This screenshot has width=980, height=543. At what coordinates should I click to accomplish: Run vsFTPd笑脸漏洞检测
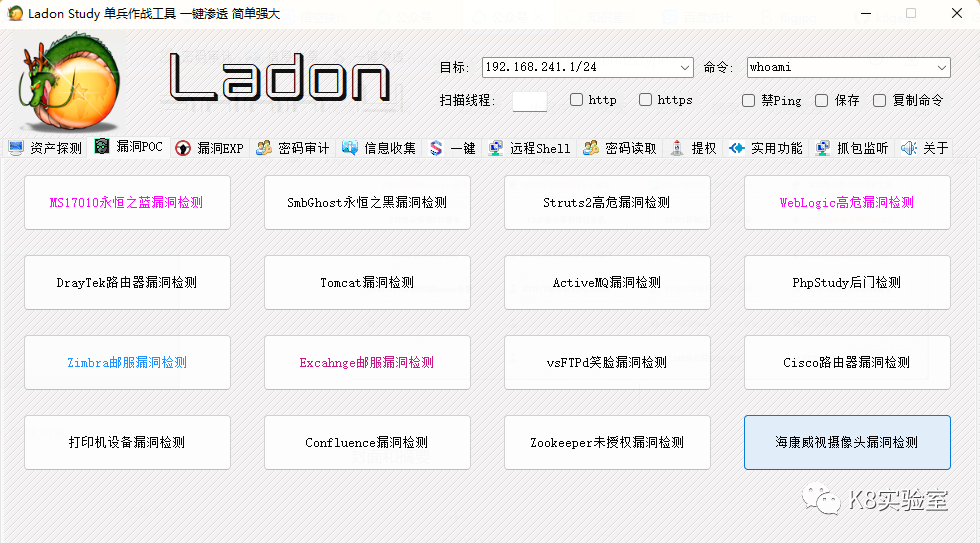pyautogui.click(x=608, y=362)
